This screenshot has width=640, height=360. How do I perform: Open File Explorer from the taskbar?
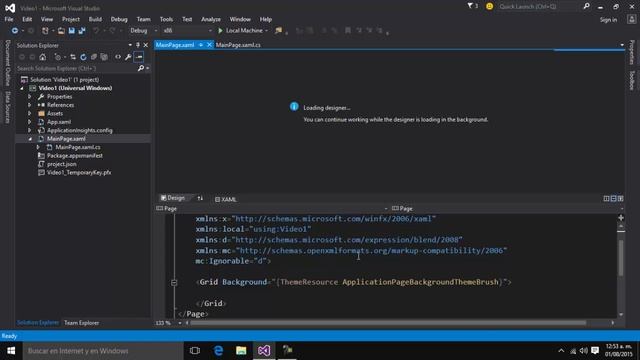pyautogui.click(x=241, y=351)
